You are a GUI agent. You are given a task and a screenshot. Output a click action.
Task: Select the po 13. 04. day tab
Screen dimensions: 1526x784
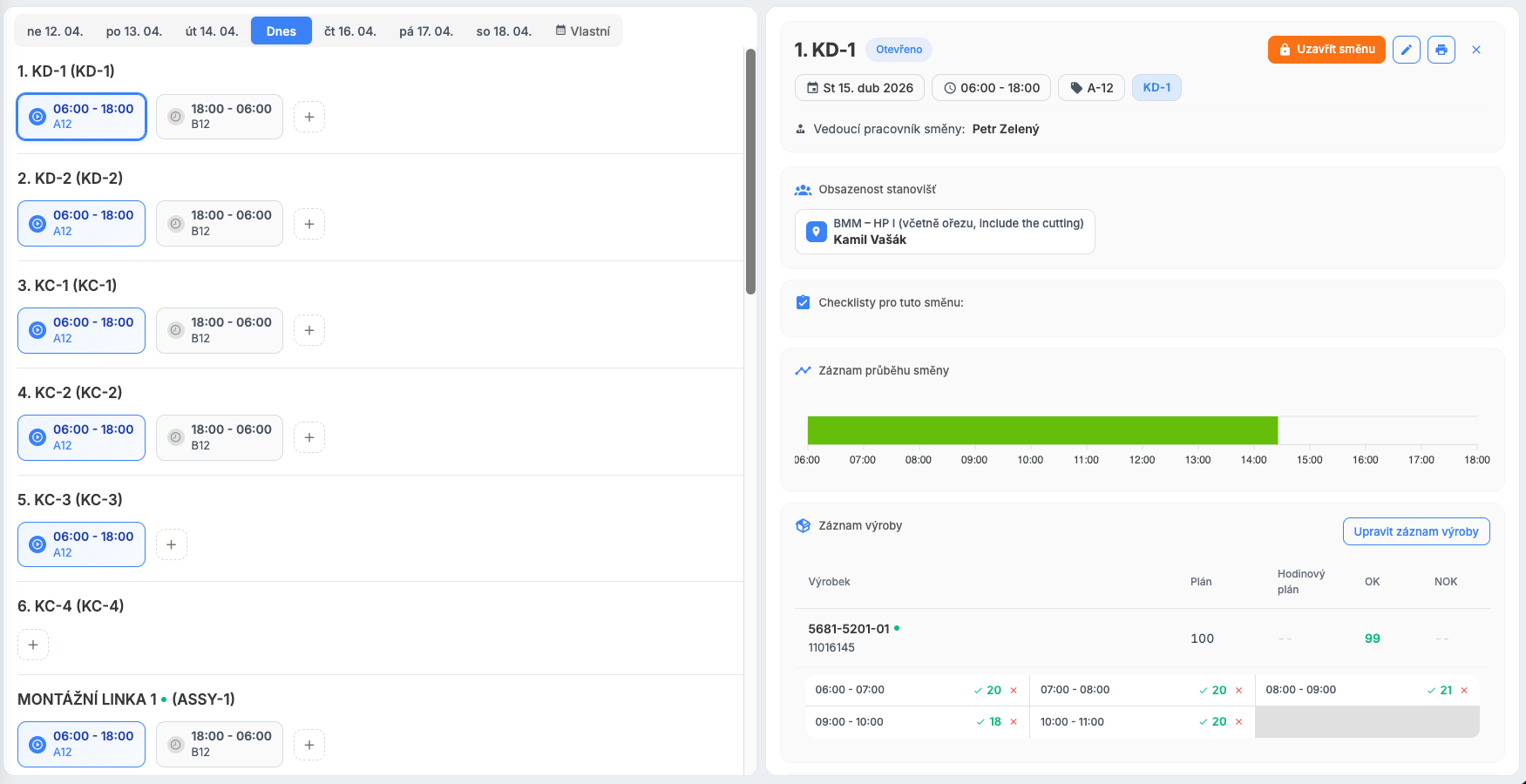point(133,31)
